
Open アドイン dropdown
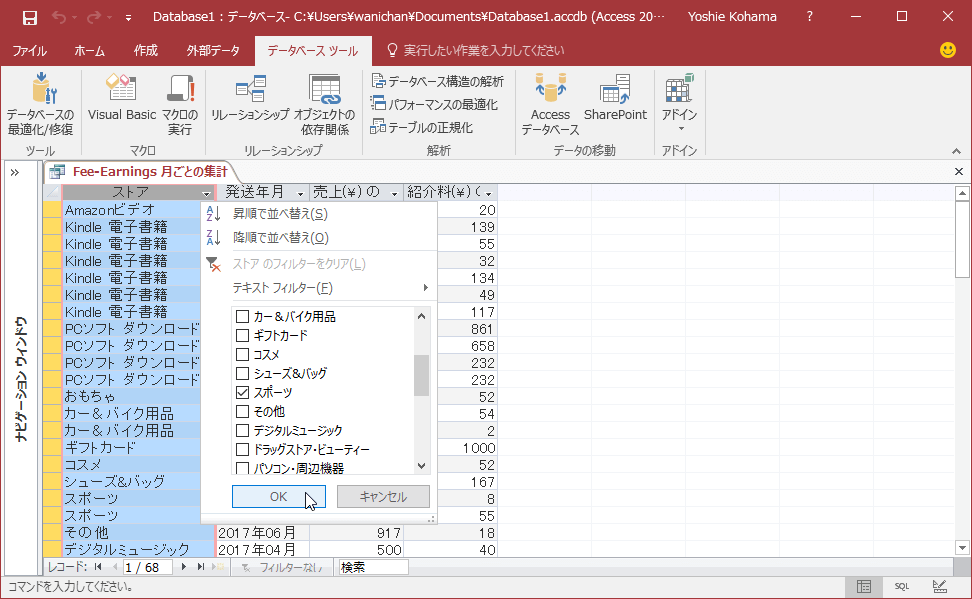pyautogui.click(x=679, y=103)
